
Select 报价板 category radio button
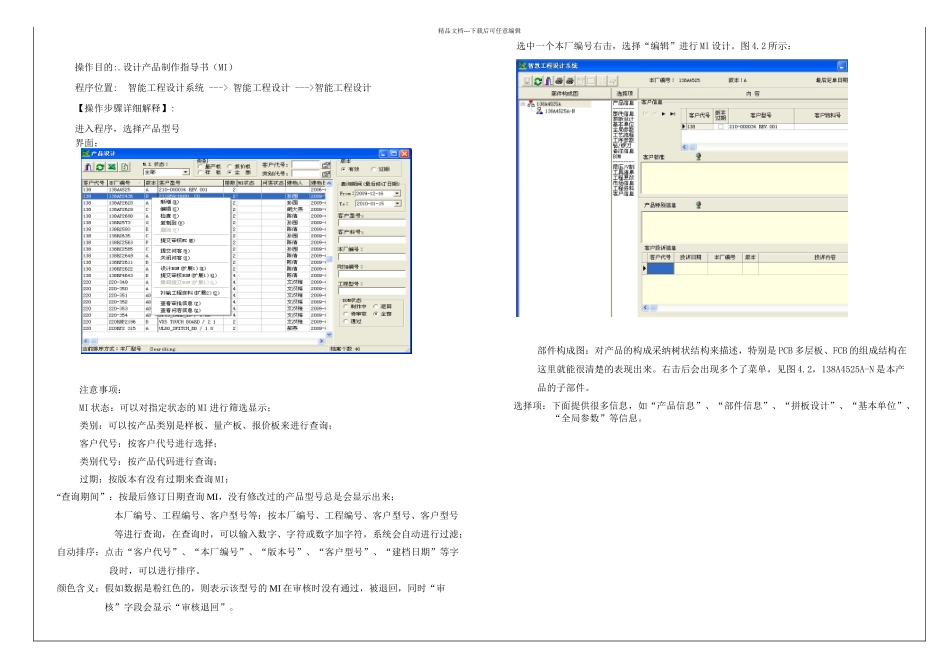pos(230,167)
